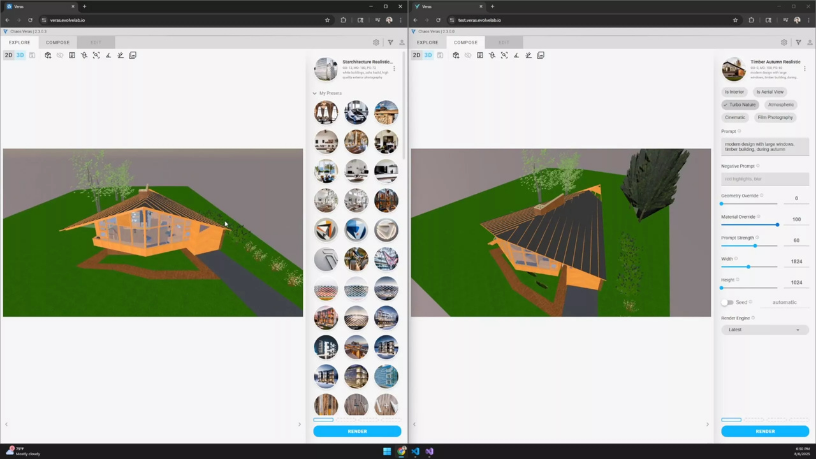Screen dimensions: 816x459
Task: Click the Negative Prompt text field
Action: [764, 179]
